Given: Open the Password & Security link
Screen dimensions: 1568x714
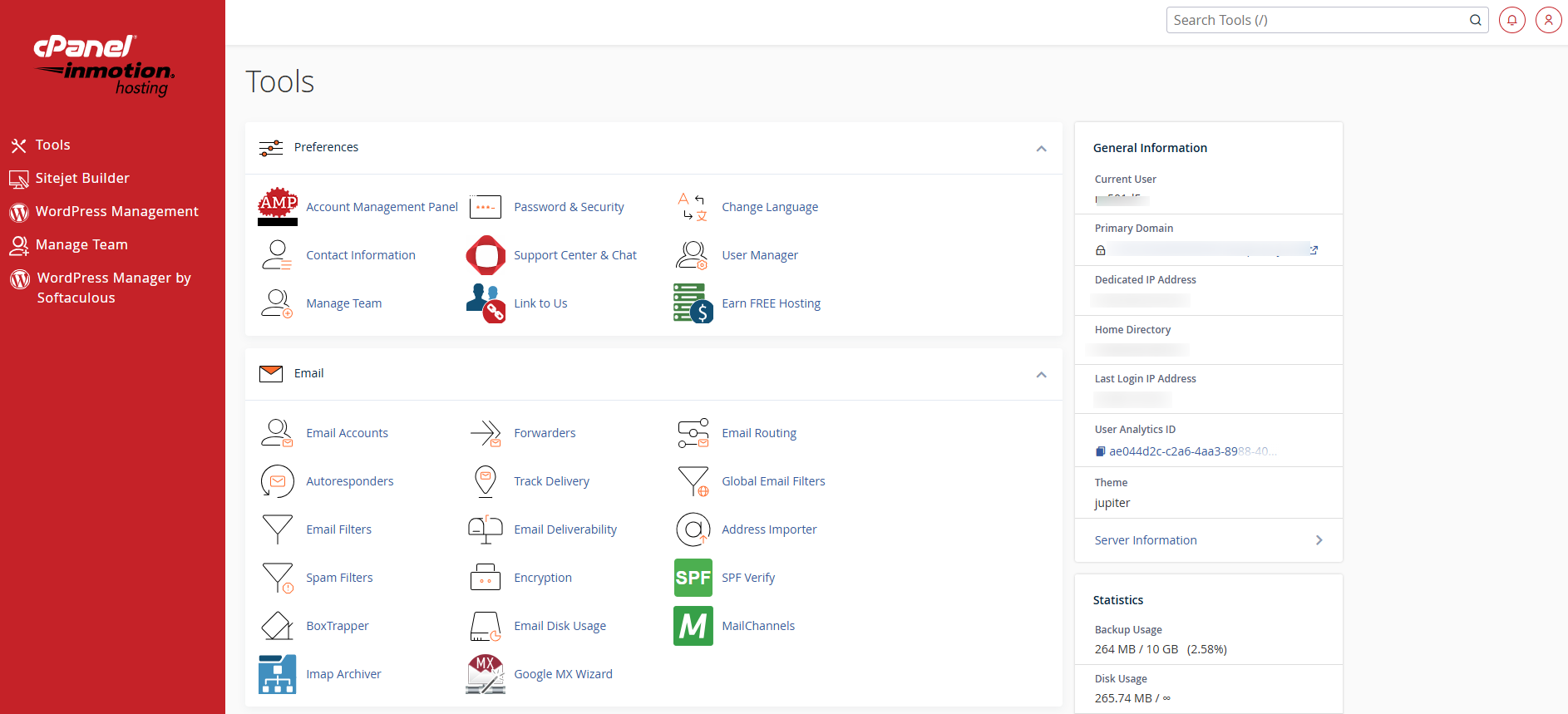Looking at the screenshot, I should pos(570,207).
